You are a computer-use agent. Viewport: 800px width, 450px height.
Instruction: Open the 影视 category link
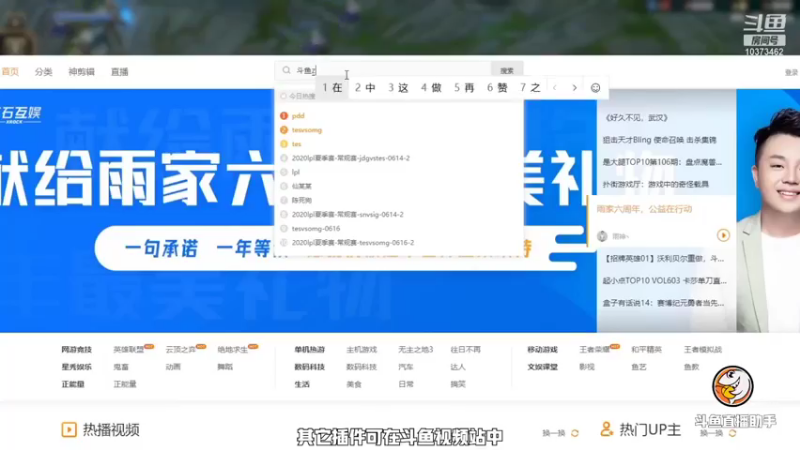(587, 367)
